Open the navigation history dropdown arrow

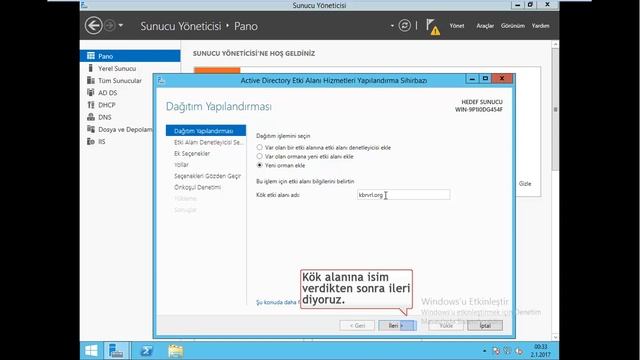[121, 25]
